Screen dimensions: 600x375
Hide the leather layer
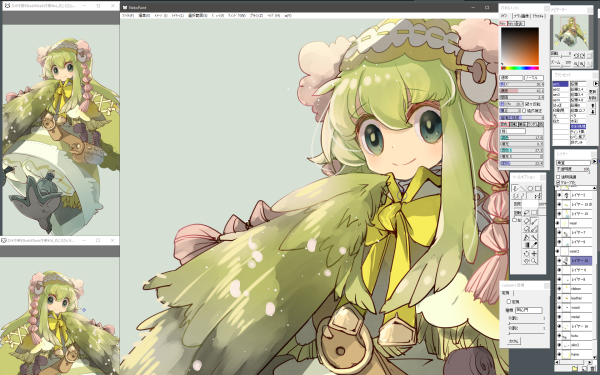pyautogui.click(x=559, y=298)
